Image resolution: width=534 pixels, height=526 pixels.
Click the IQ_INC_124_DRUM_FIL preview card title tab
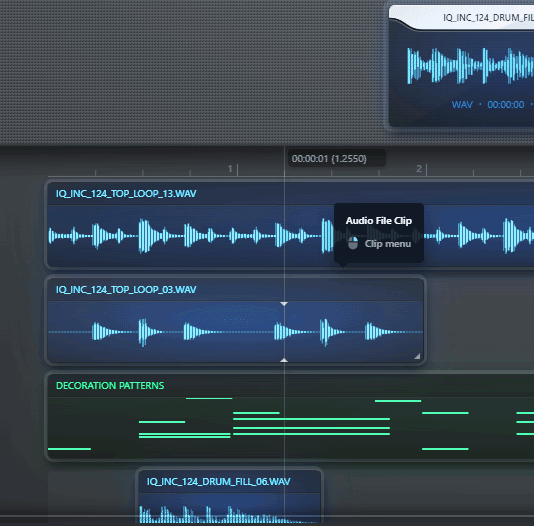click(488, 18)
